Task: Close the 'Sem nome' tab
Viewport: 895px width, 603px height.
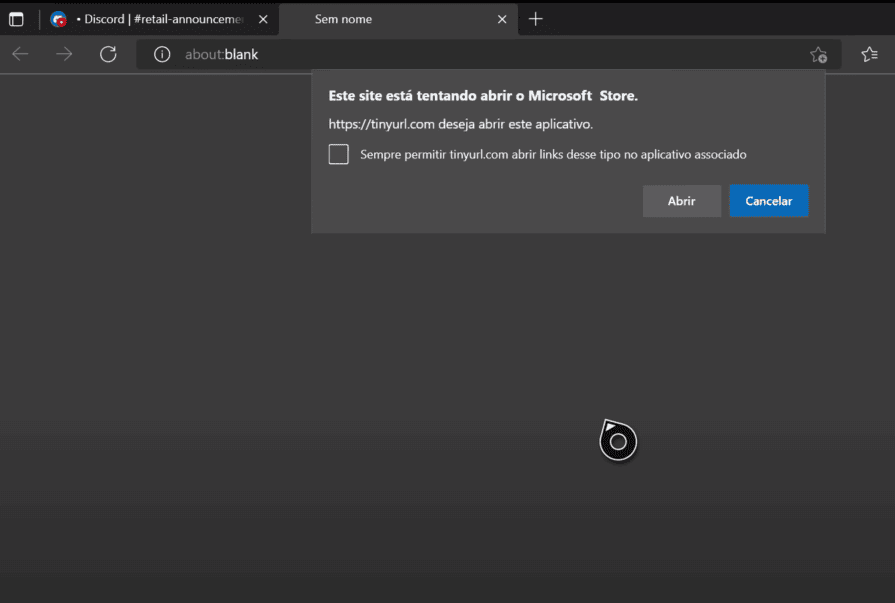Action: pos(502,19)
